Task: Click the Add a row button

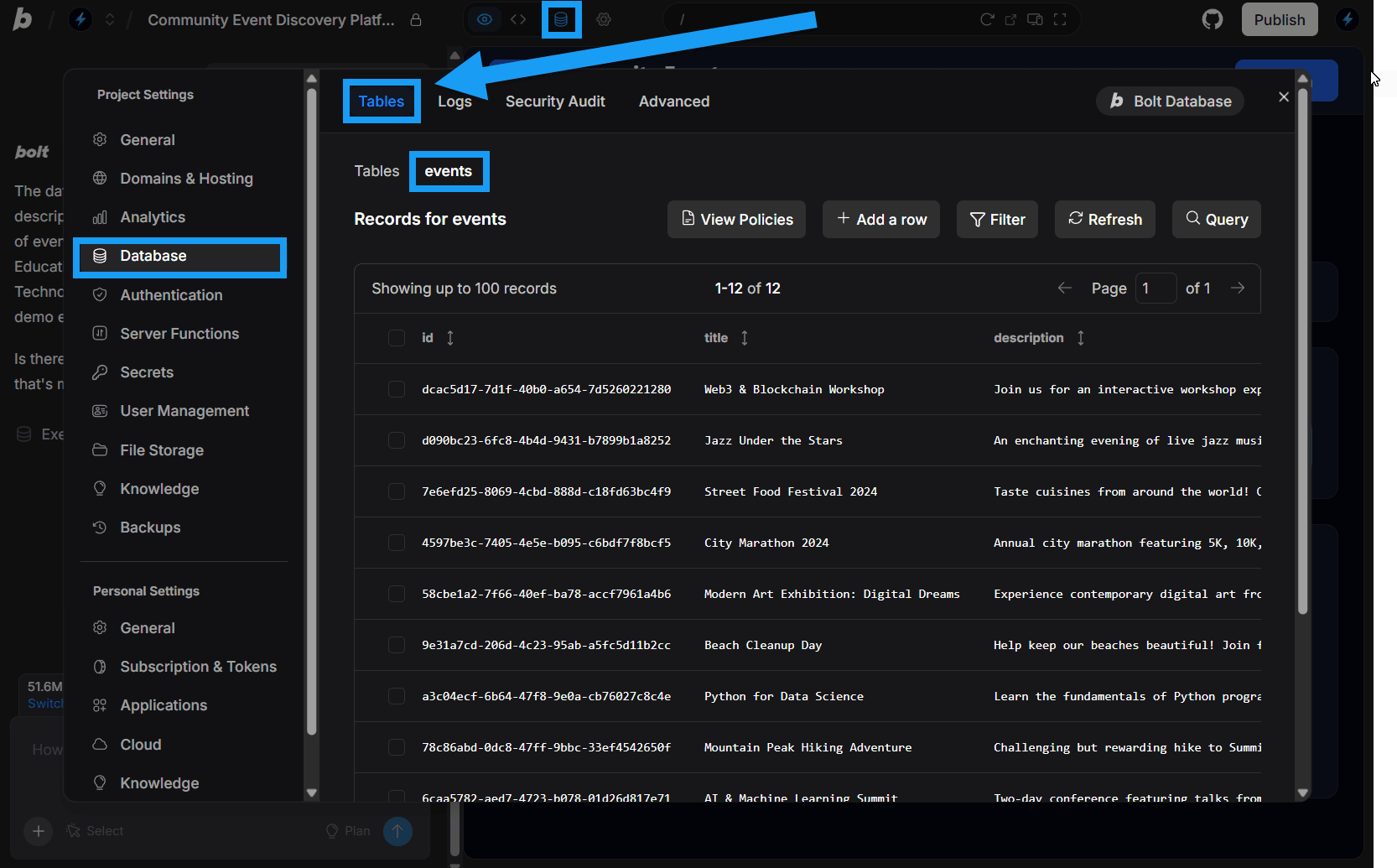Action: click(880, 219)
